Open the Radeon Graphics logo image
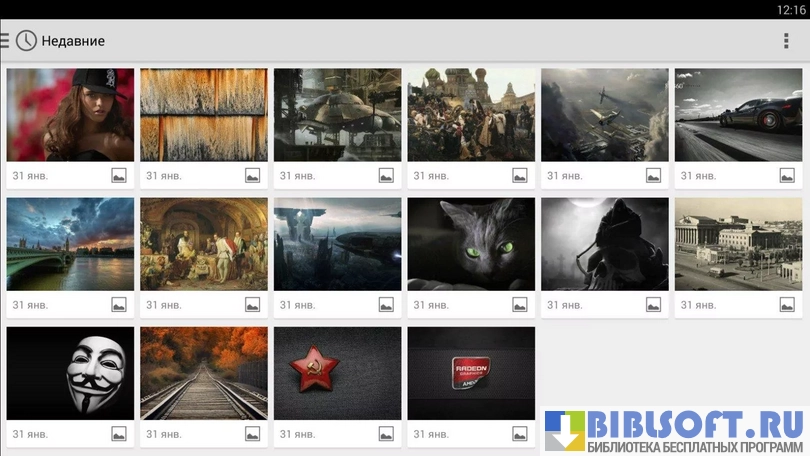810x456 pixels. pyautogui.click(x=471, y=373)
